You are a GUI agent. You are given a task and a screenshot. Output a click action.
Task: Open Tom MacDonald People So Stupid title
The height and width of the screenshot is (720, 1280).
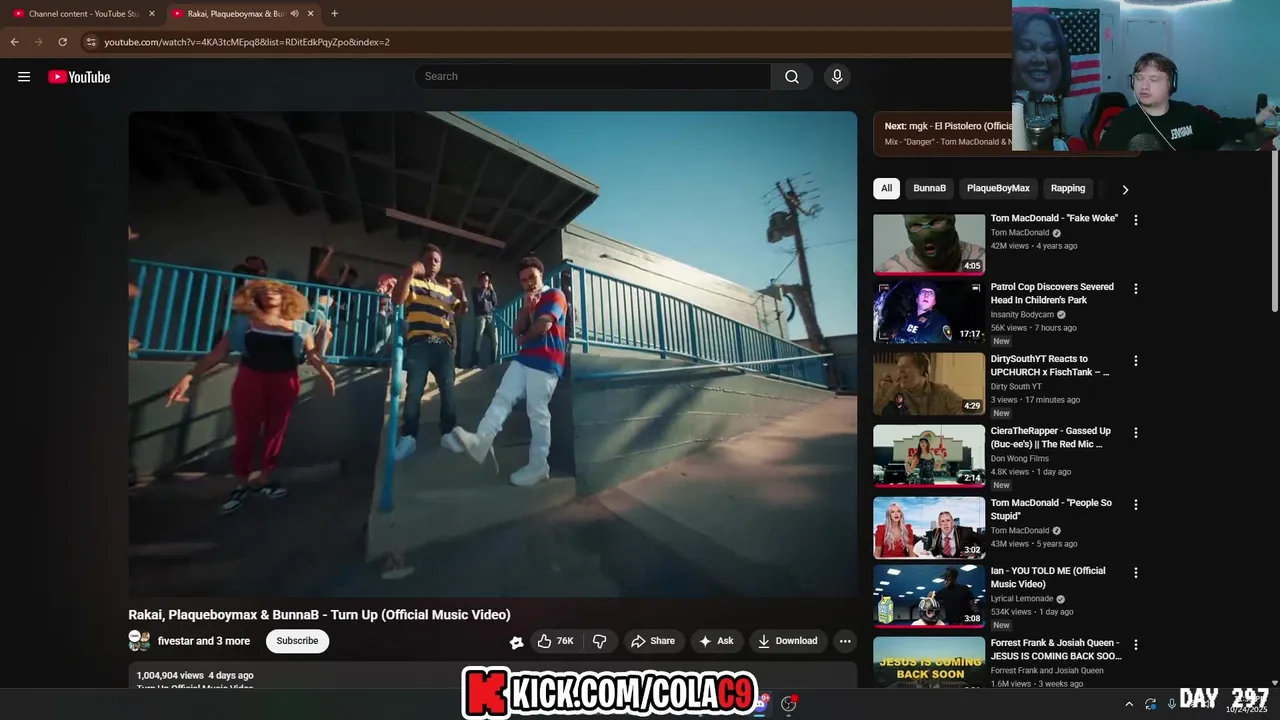click(x=1051, y=509)
